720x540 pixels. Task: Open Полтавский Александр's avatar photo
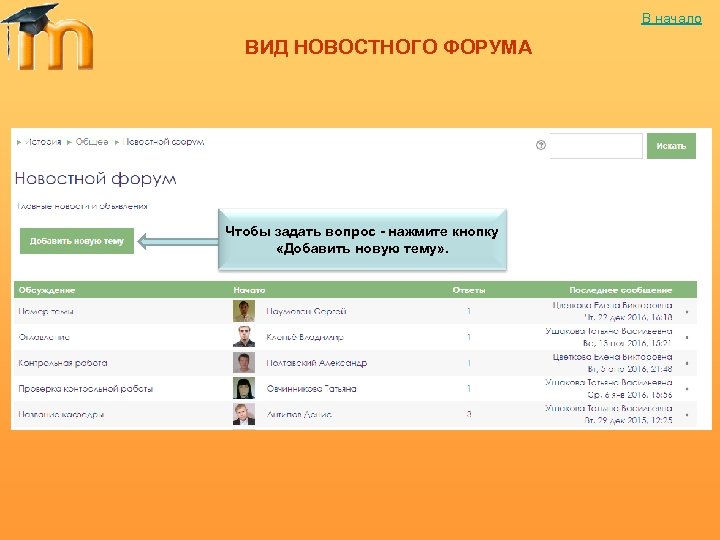(244, 363)
